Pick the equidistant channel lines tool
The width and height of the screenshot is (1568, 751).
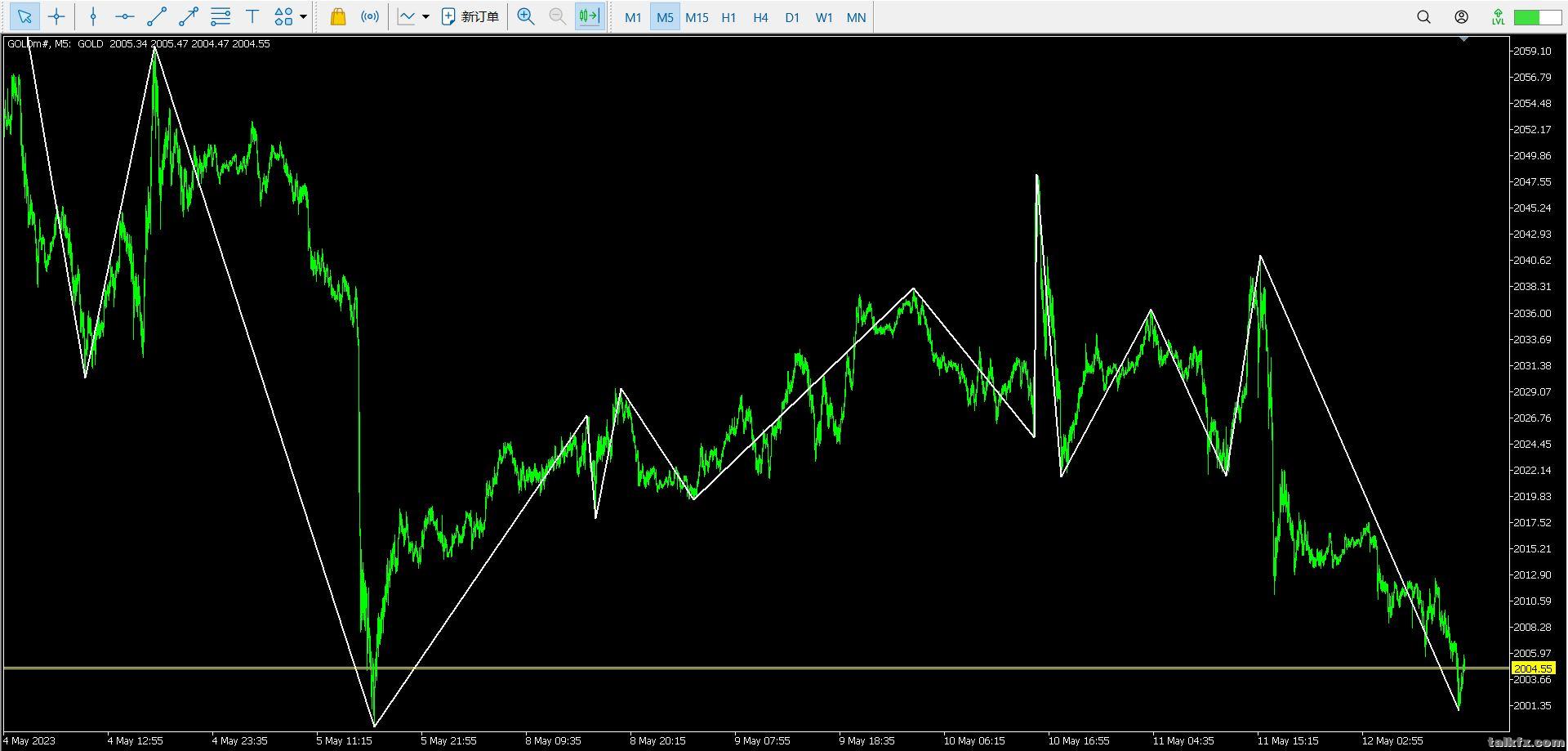pos(220,16)
